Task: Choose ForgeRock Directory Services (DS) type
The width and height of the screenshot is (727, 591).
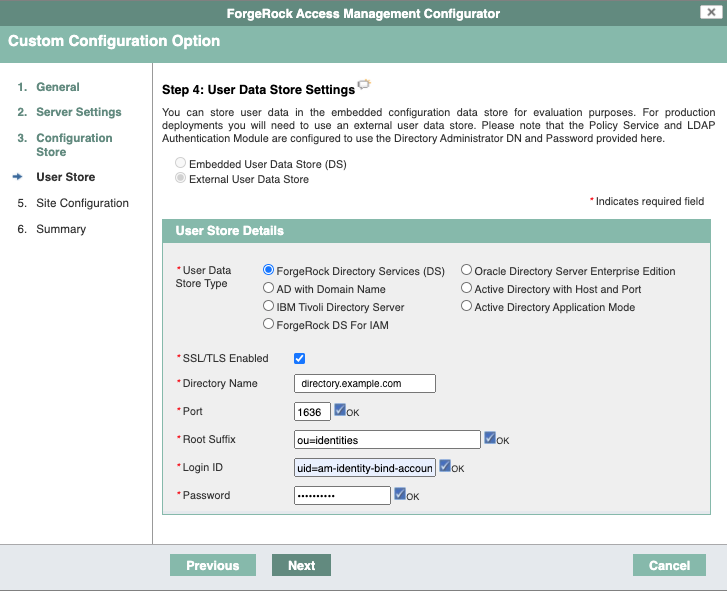Action: (268, 270)
